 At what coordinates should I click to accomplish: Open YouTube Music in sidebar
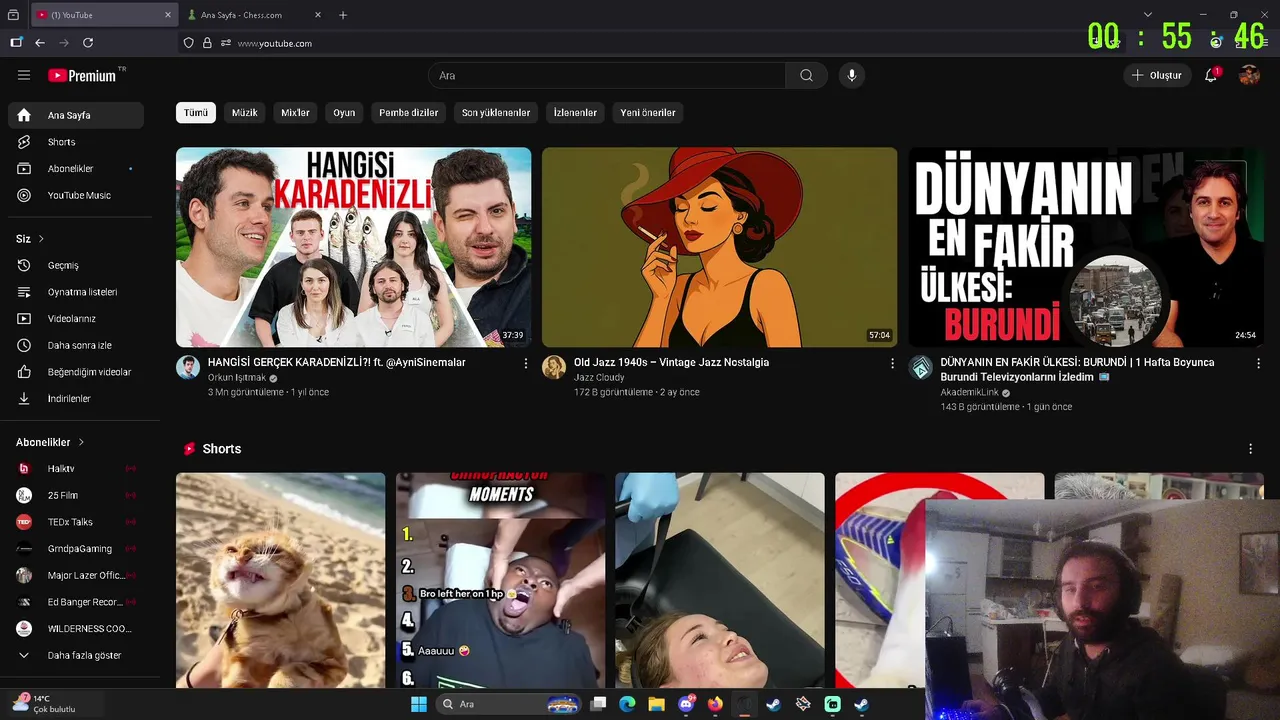pos(76,195)
